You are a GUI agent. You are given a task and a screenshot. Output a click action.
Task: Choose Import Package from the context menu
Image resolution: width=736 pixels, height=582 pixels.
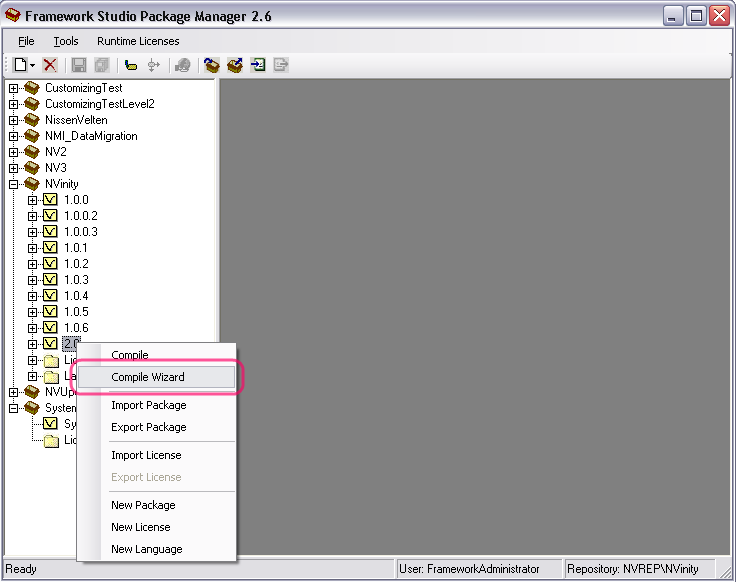tap(156, 405)
